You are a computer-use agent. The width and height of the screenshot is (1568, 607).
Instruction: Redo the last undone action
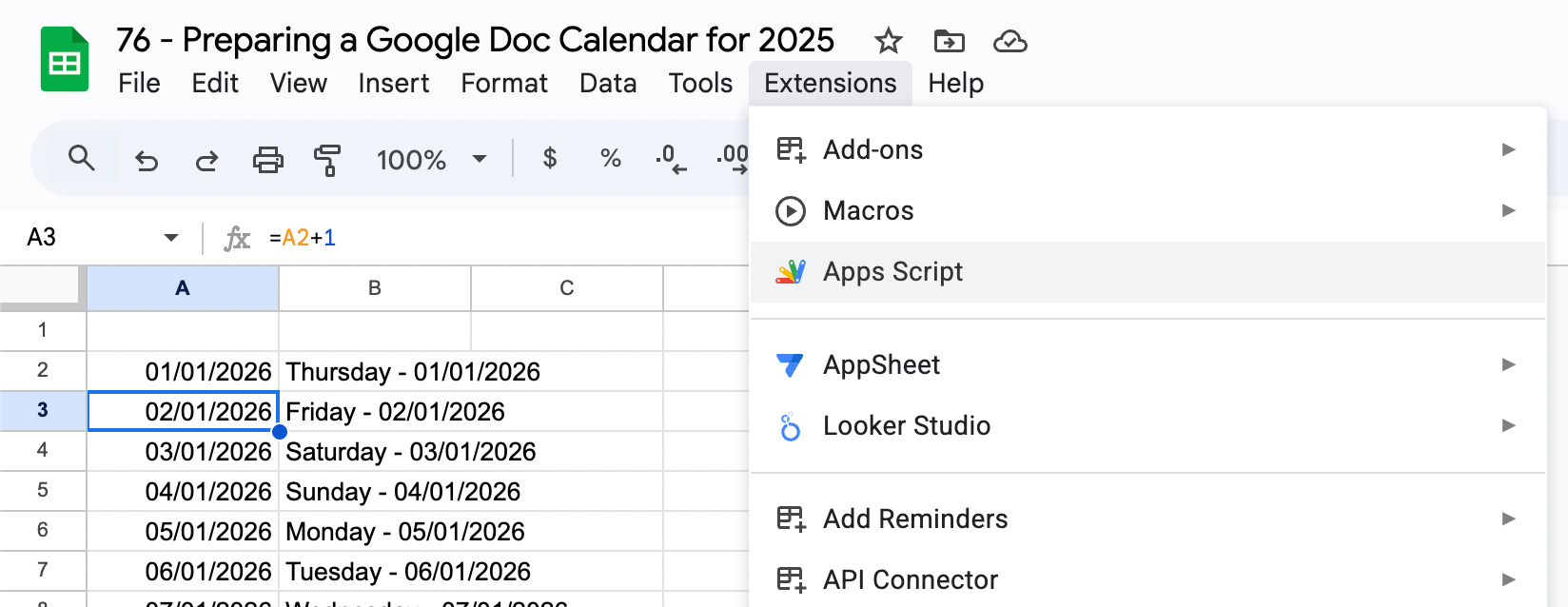[206, 160]
